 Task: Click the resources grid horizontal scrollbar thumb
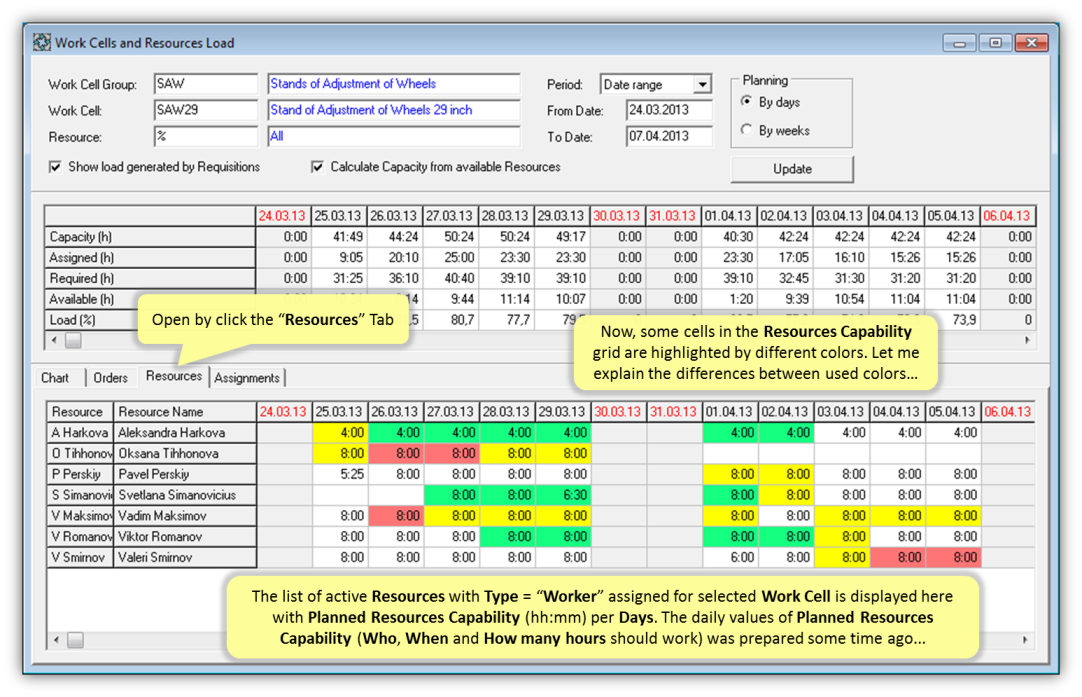(75, 640)
